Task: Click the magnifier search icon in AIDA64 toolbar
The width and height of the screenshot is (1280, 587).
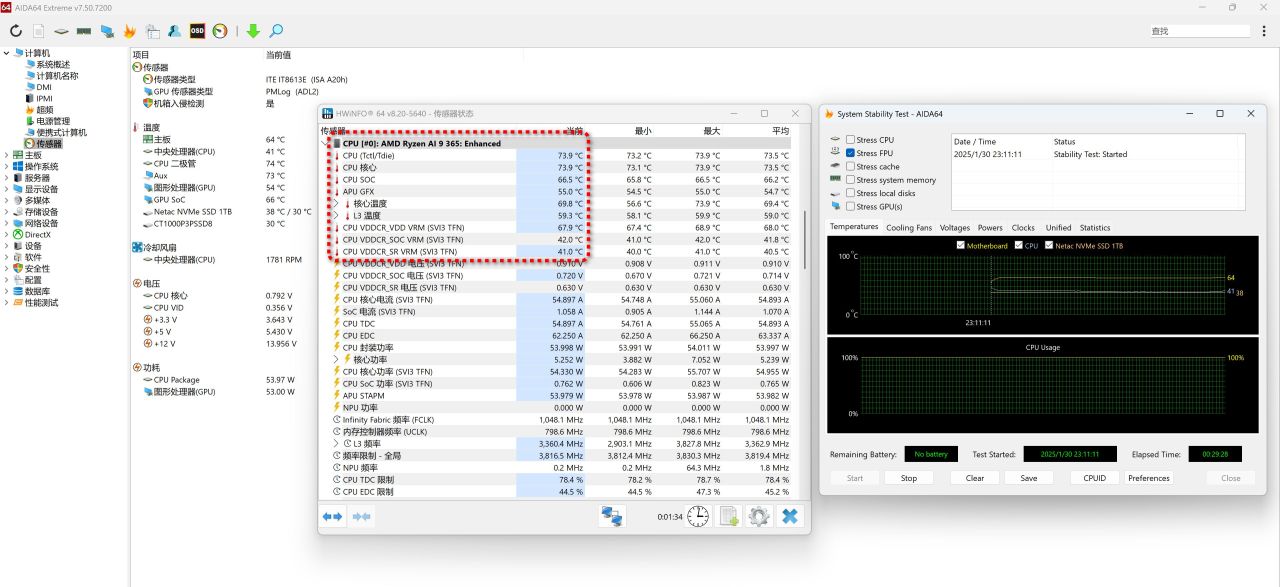Action: [x=276, y=31]
